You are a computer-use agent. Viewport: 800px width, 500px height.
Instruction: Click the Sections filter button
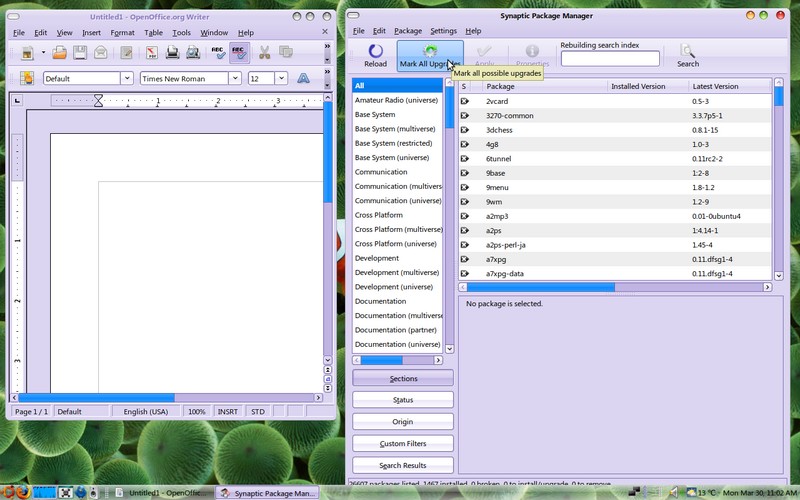coord(403,379)
